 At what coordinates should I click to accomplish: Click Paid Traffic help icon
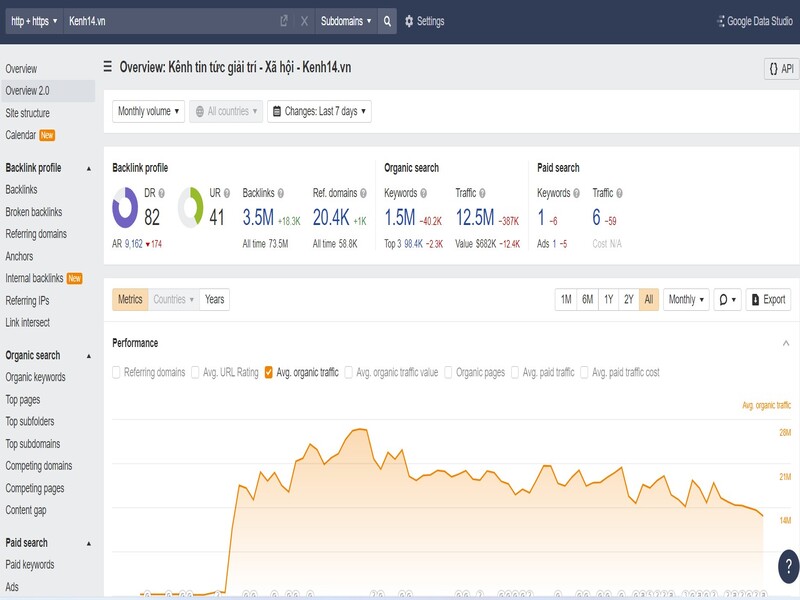click(x=619, y=193)
